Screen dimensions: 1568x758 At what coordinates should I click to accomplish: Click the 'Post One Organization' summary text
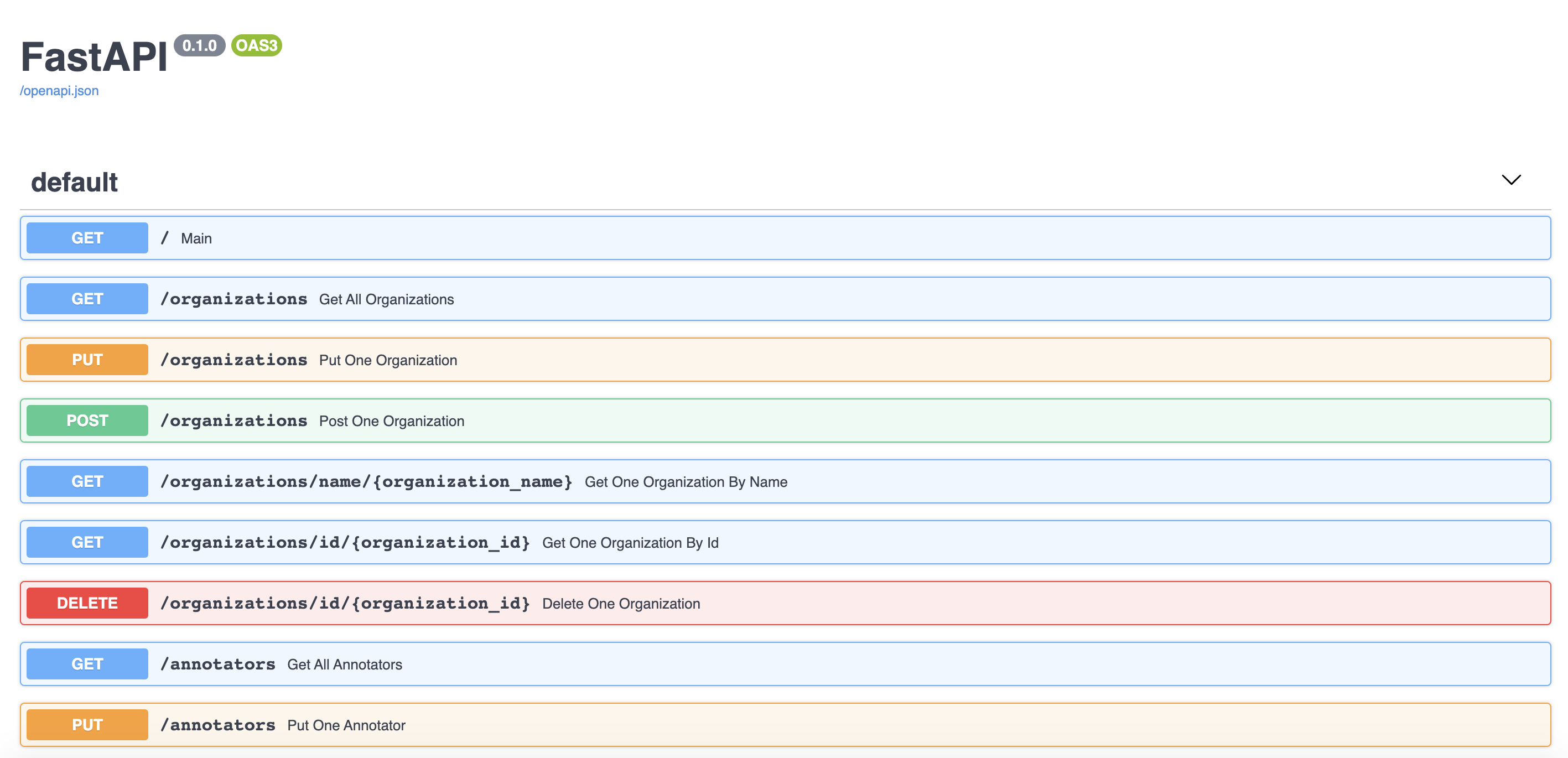coord(392,421)
